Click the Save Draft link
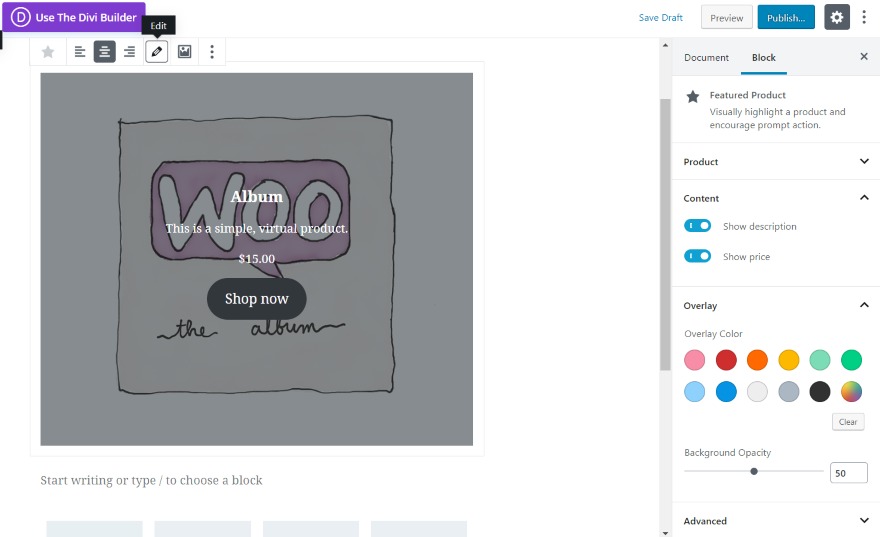 [x=661, y=17]
